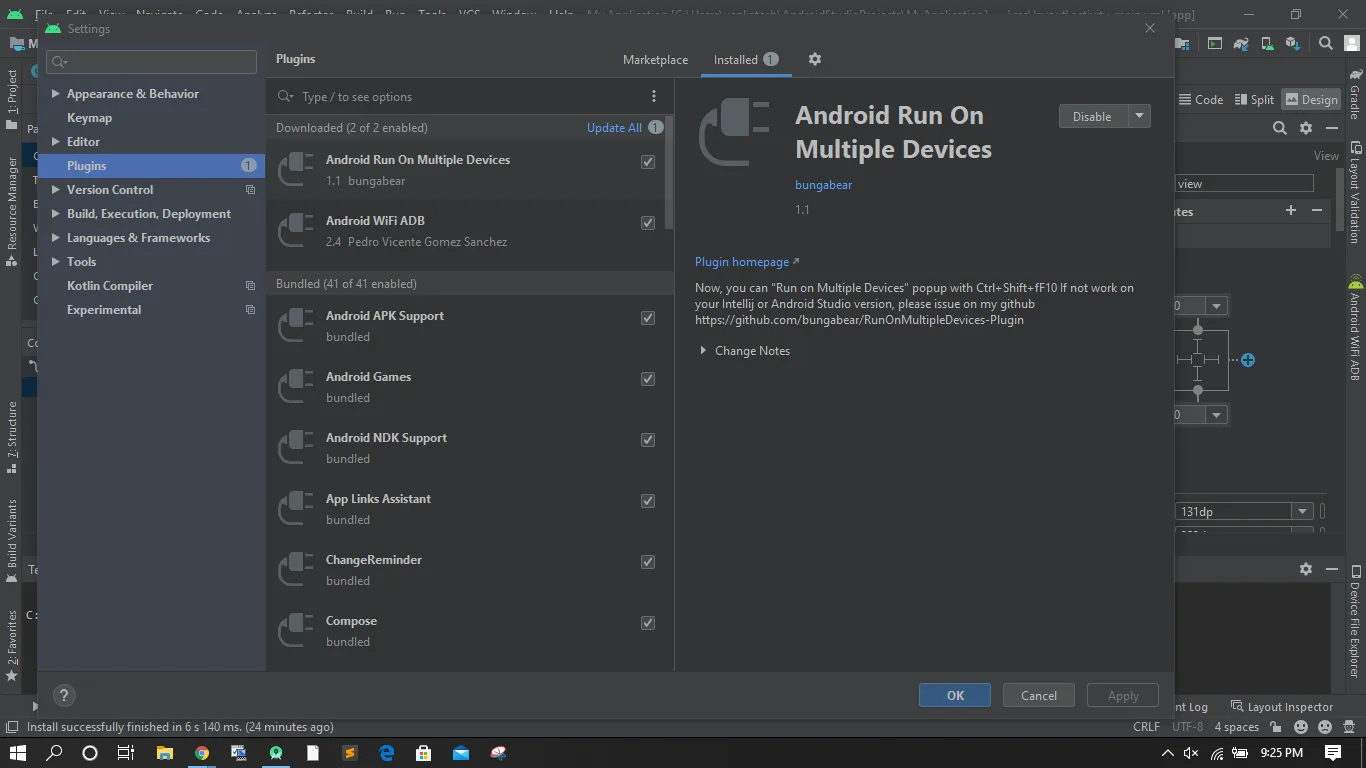Open the plugin list options kebab menu
Image resolution: width=1366 pixels, height=768 pixels.
(654, 96)
